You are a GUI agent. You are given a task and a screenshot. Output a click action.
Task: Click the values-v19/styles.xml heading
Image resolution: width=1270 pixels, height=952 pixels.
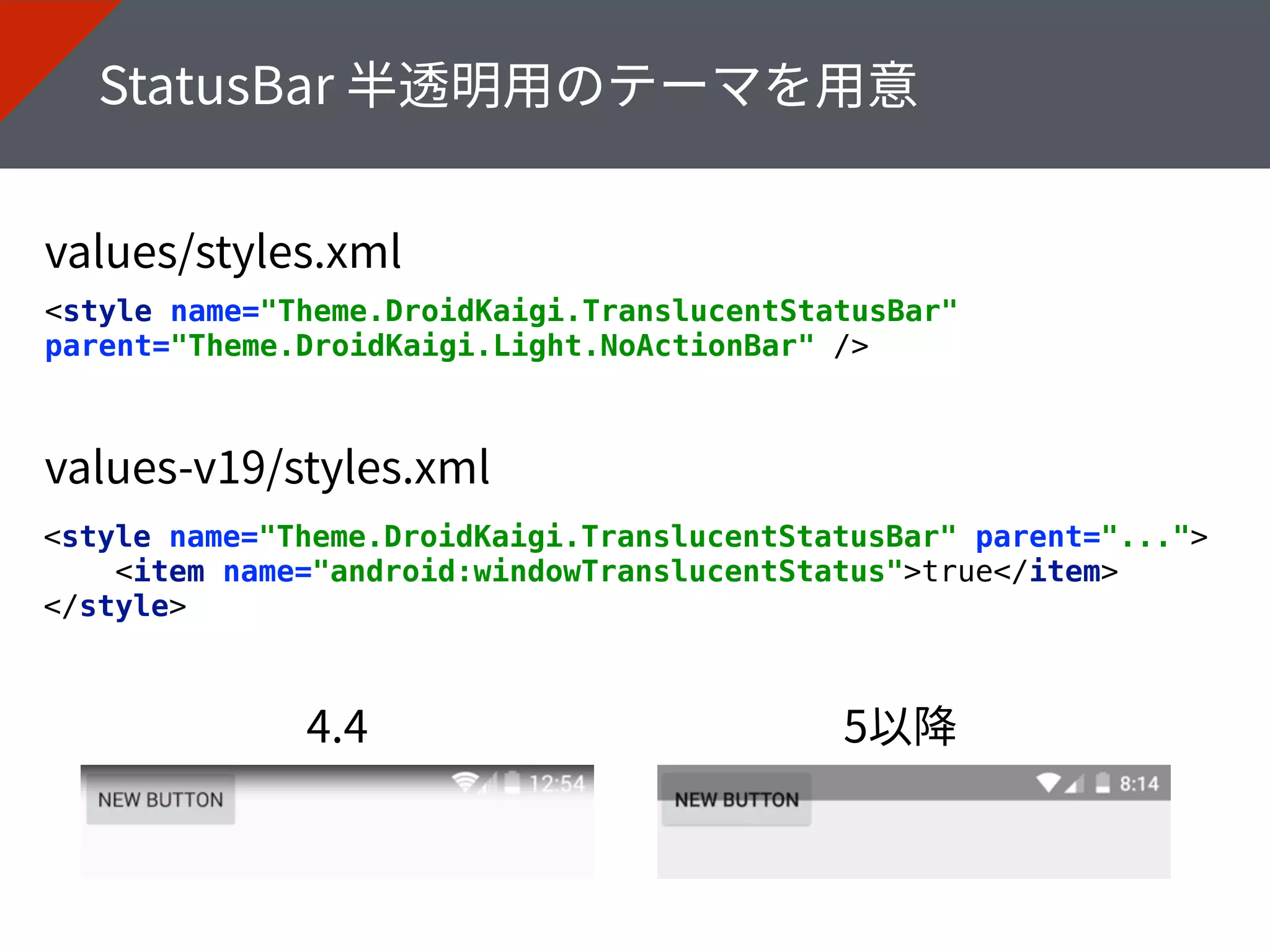click(267, 468)
